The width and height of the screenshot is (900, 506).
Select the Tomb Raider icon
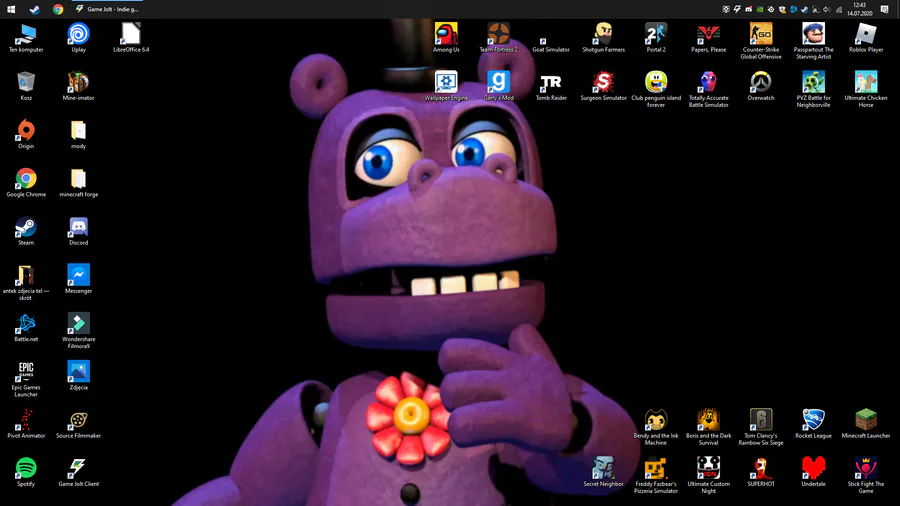(x=550, y=86)
